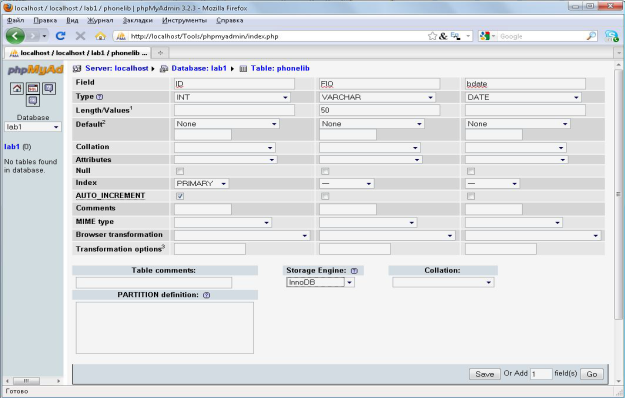The height and width of the screenshot is (398, 625).
Task: Open the Инструменты menu
Action: point(184,20)
